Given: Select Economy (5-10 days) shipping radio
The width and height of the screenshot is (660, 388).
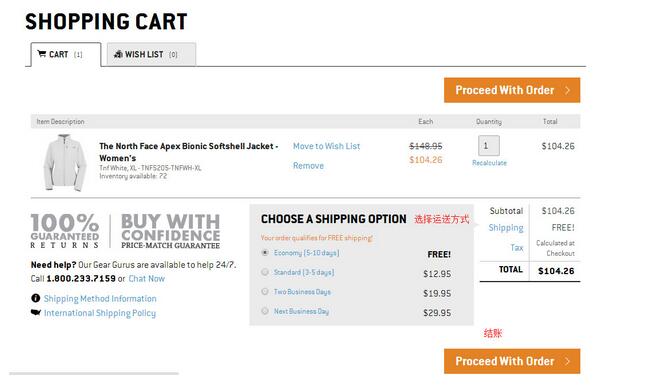Looking at the screenshot, I should click(x=265, y=252).
